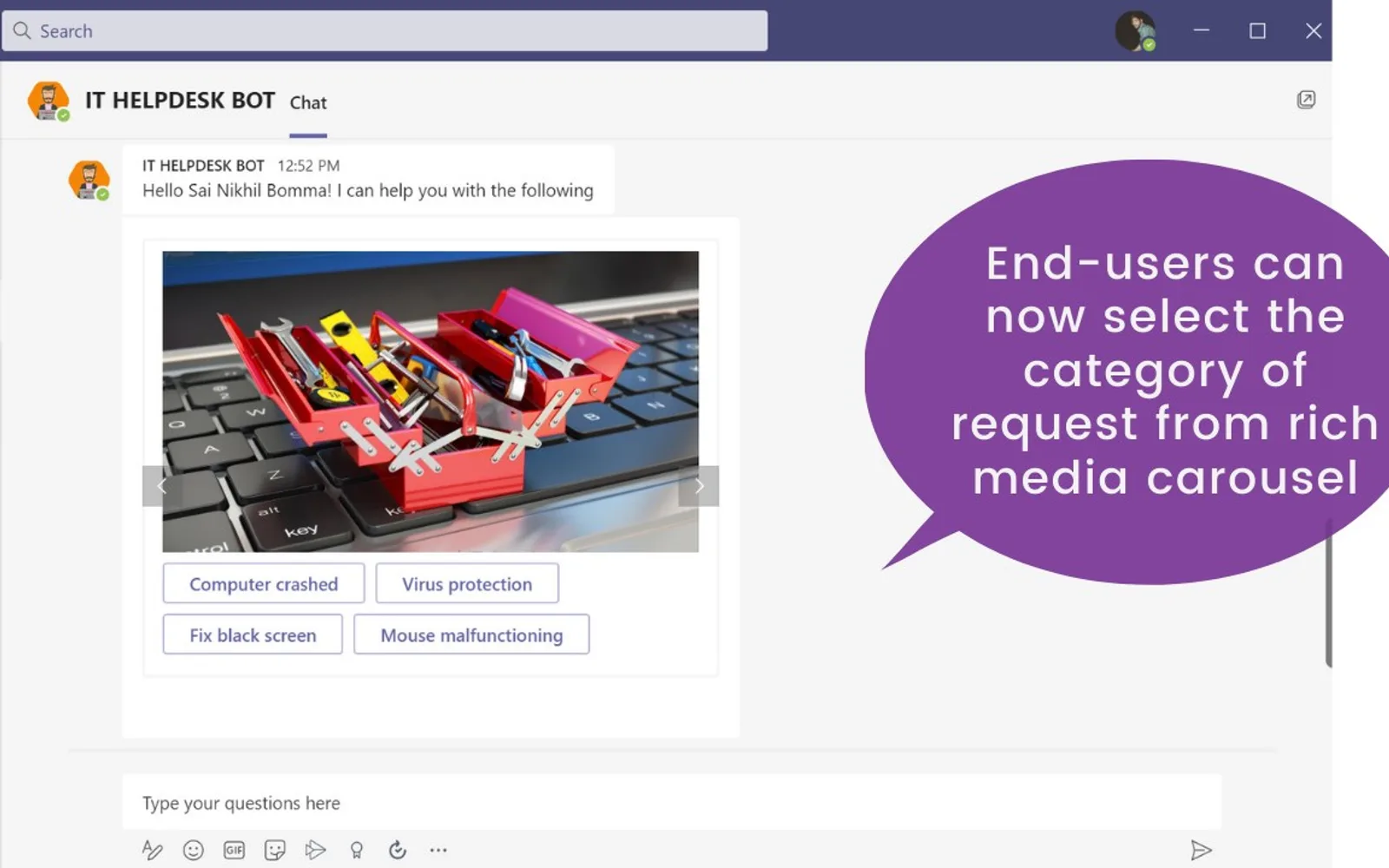Choose Fix black screen

pos(253,635)
